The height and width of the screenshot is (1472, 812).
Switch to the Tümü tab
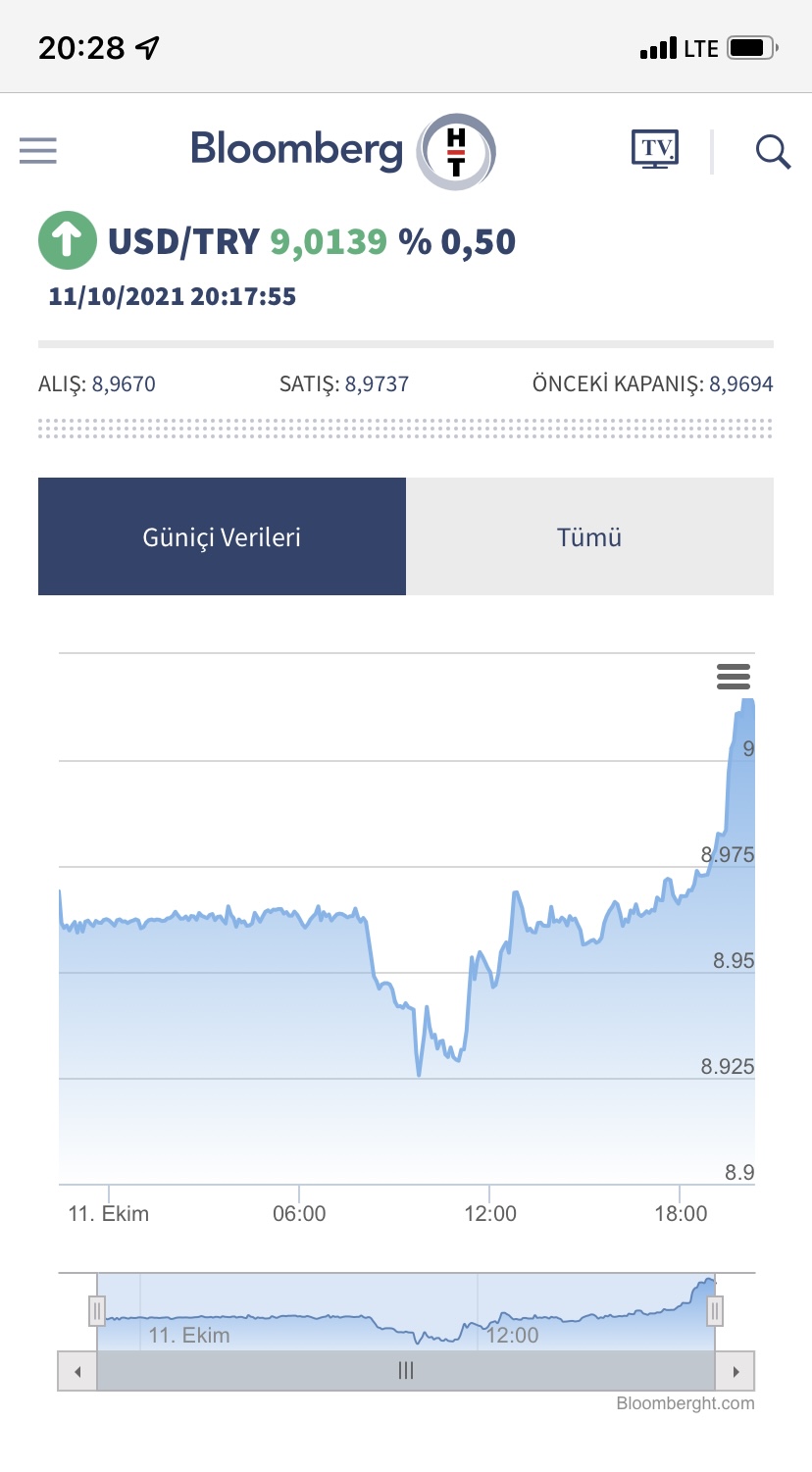pos(589,536)
